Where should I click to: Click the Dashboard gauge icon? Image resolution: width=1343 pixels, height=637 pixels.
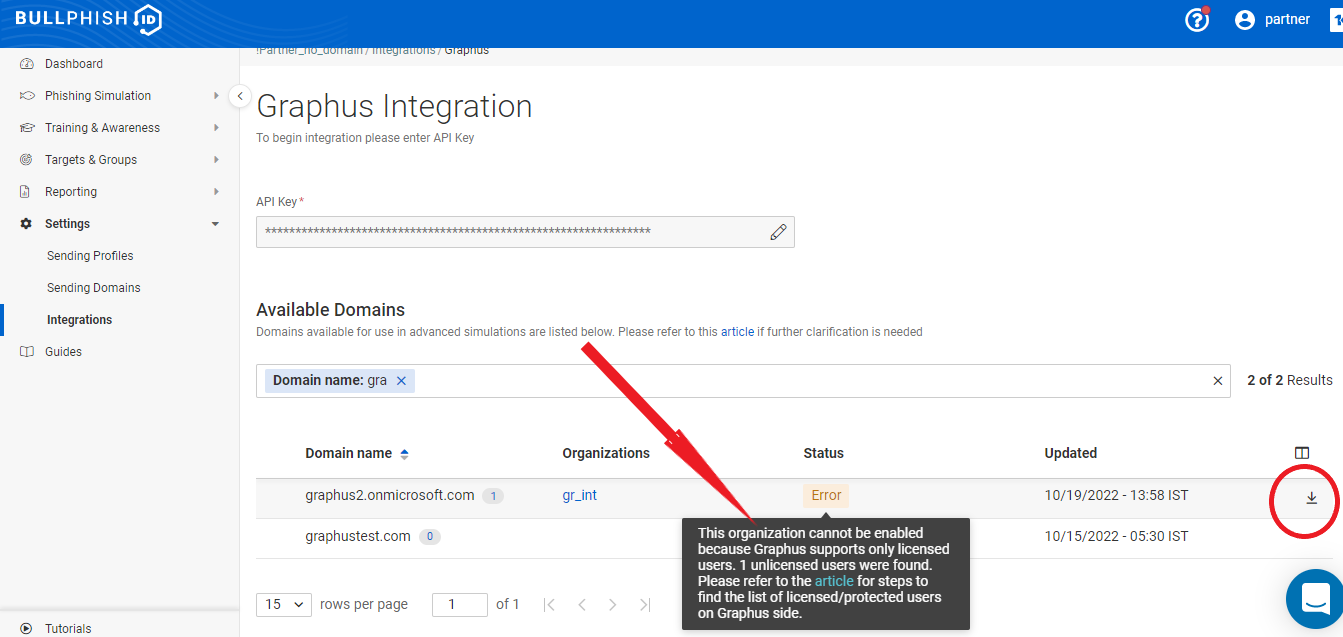click(x=27, y=64)
